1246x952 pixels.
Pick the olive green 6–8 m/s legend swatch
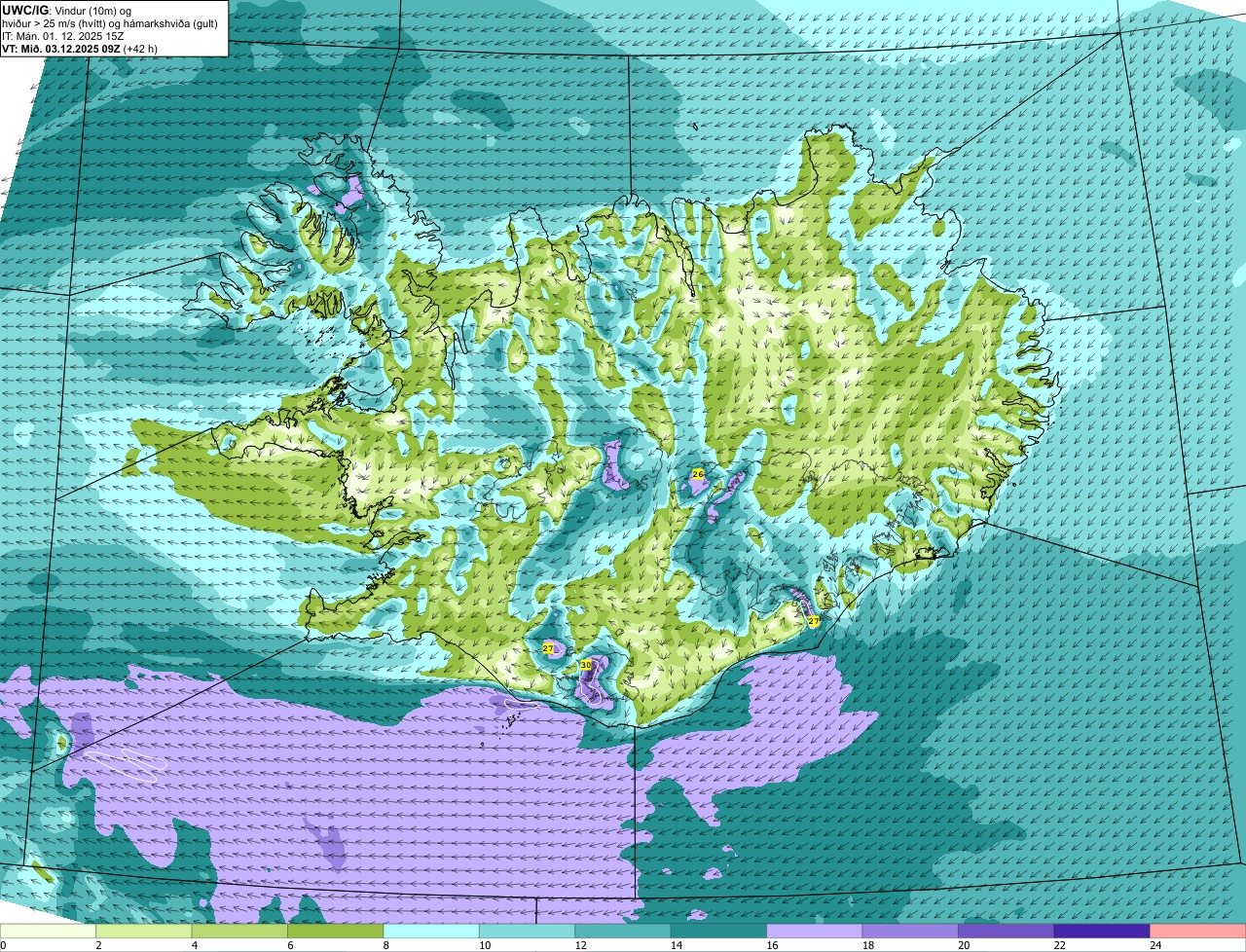point(337,931)
